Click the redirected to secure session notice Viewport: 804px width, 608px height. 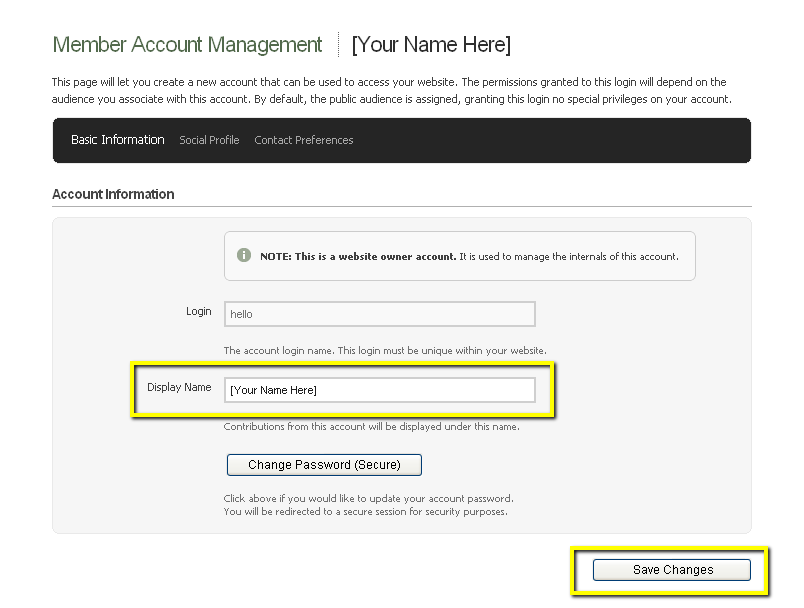coord(365,511)
